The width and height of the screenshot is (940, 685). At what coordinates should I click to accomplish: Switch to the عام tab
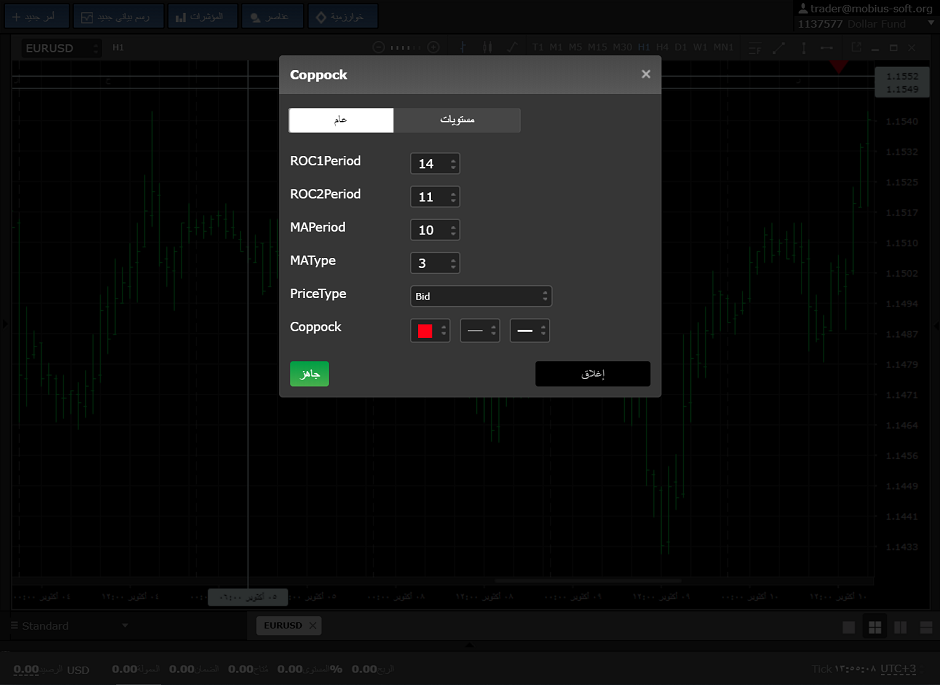(x=341, y=120)
